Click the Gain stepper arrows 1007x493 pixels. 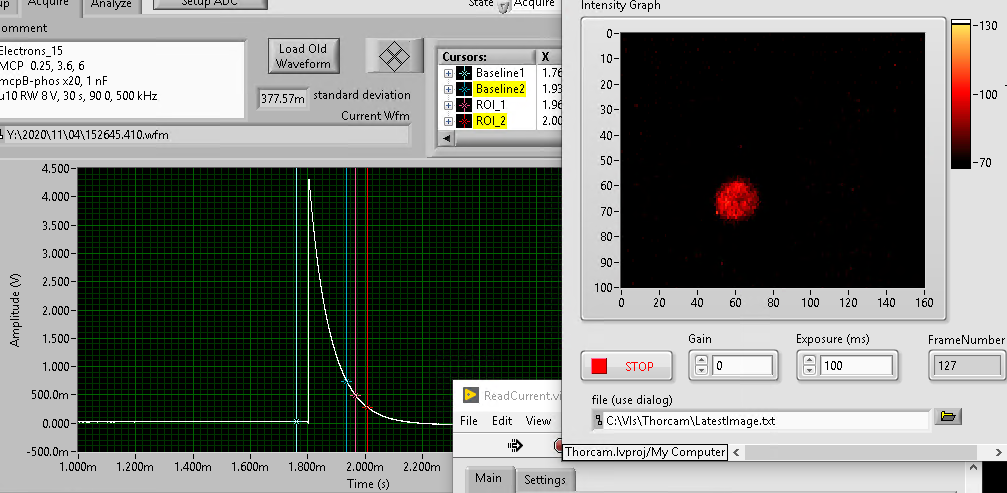click(x=700, y=366)
